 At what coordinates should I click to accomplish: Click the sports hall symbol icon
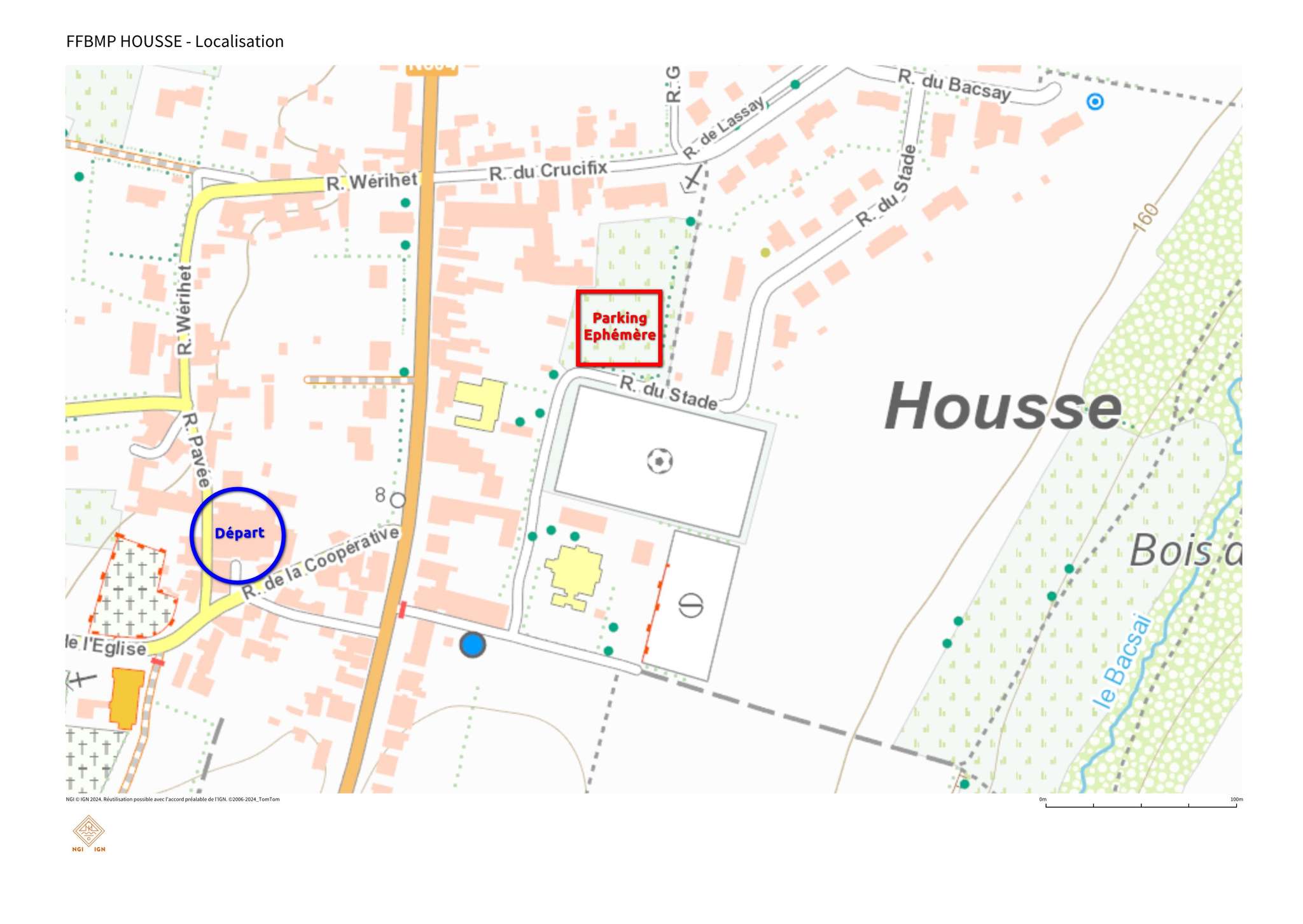[x=690, y=604]
